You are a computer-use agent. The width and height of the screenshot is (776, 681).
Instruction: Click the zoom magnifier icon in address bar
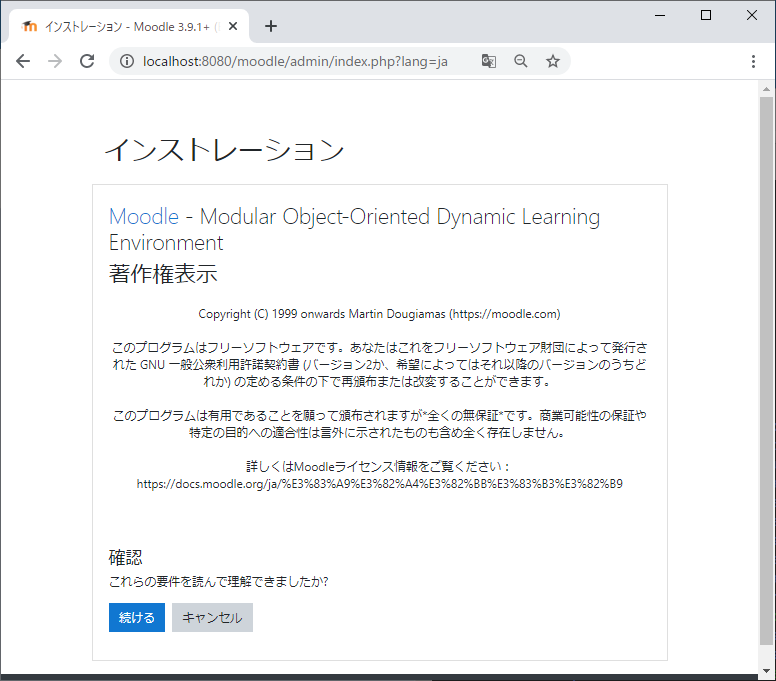[521, 61]
